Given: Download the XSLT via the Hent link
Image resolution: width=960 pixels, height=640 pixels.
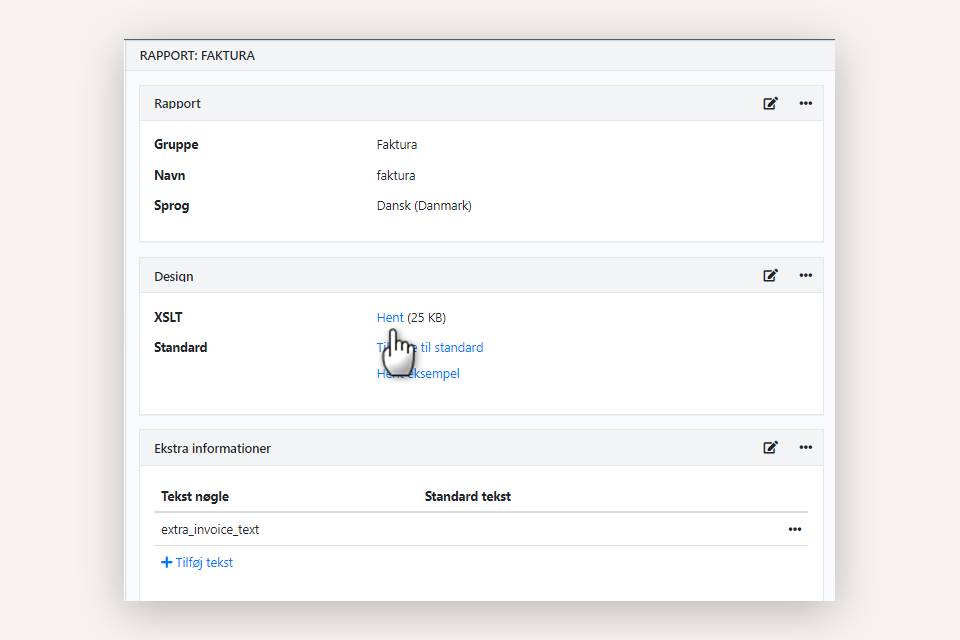Looking at the screenshot, I should click(389, 318).
